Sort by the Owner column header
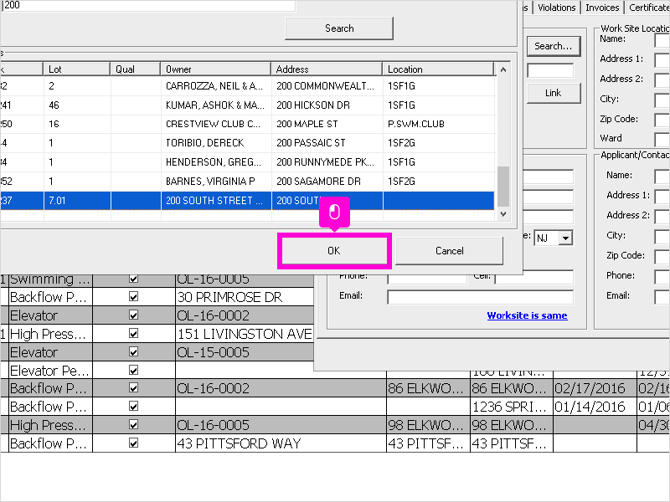Image resolution: width=670 pixels, height=502 pixels. coord(216,69)
